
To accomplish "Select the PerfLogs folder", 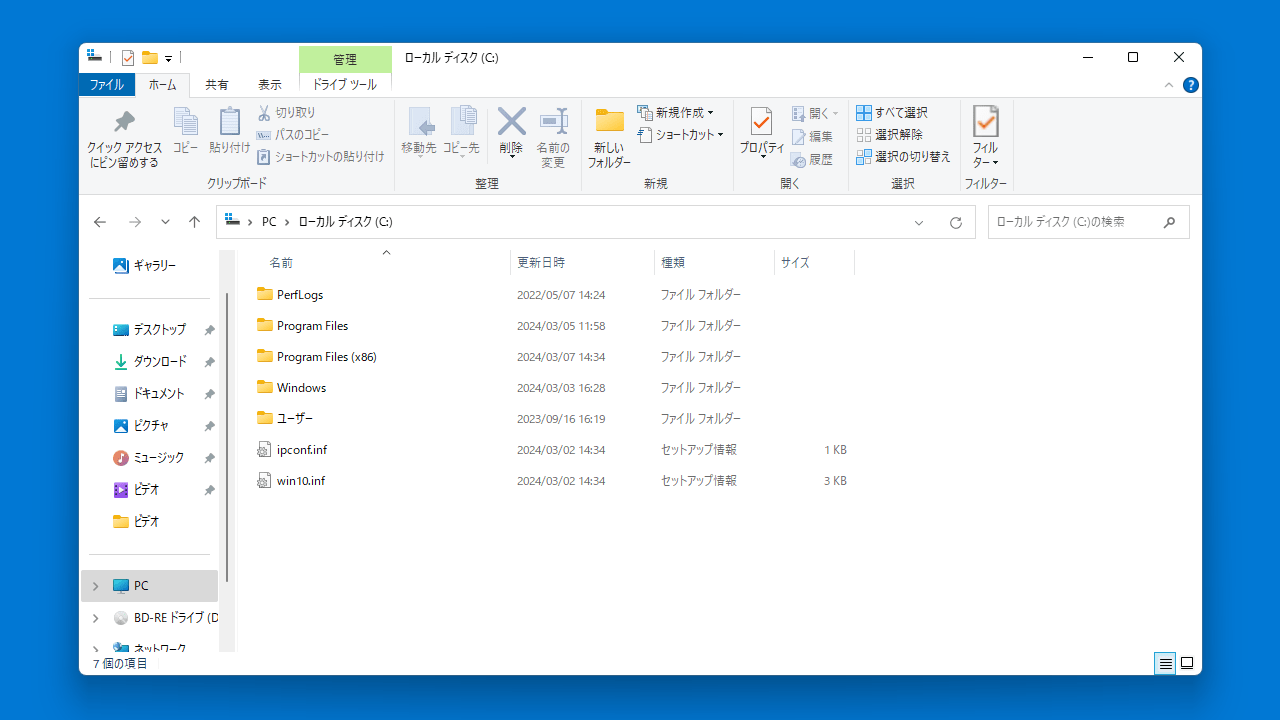I will click(x=550, y=295).
